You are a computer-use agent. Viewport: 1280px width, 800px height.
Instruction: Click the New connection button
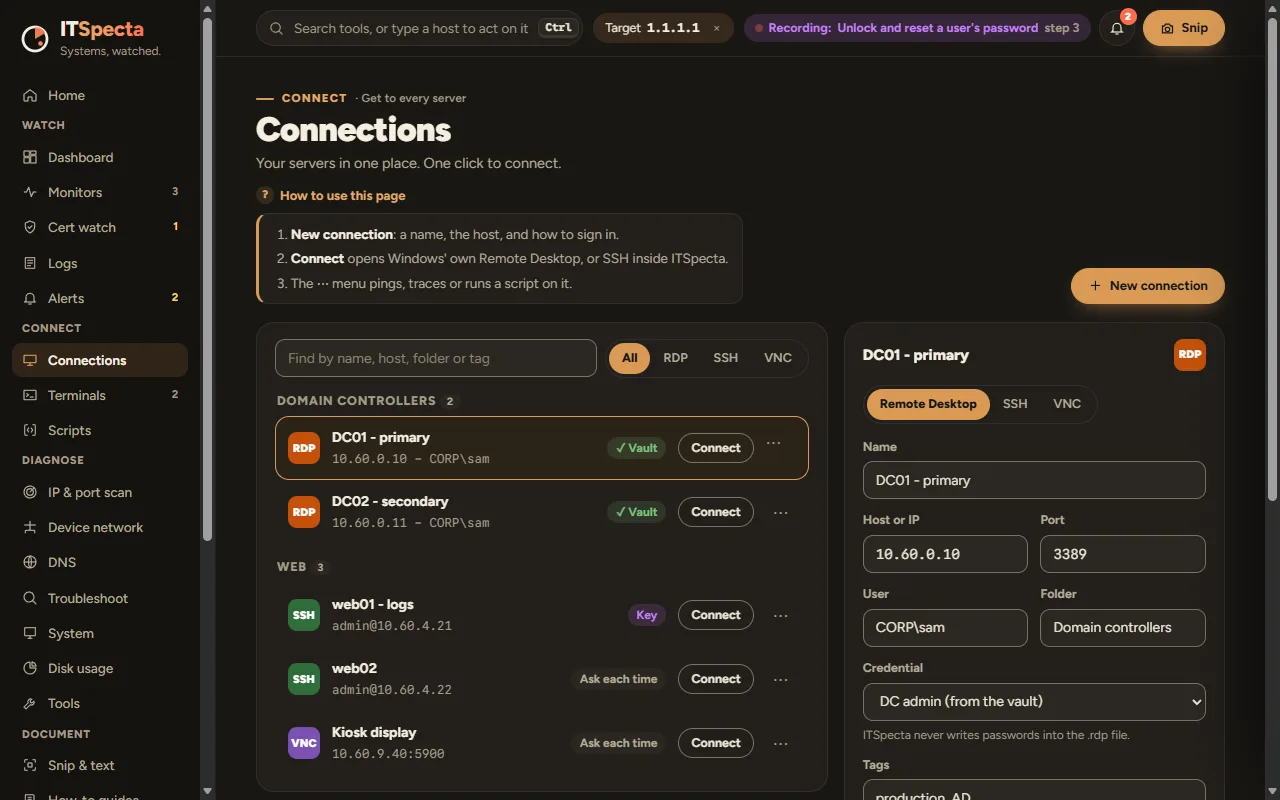click(1148, 286)
